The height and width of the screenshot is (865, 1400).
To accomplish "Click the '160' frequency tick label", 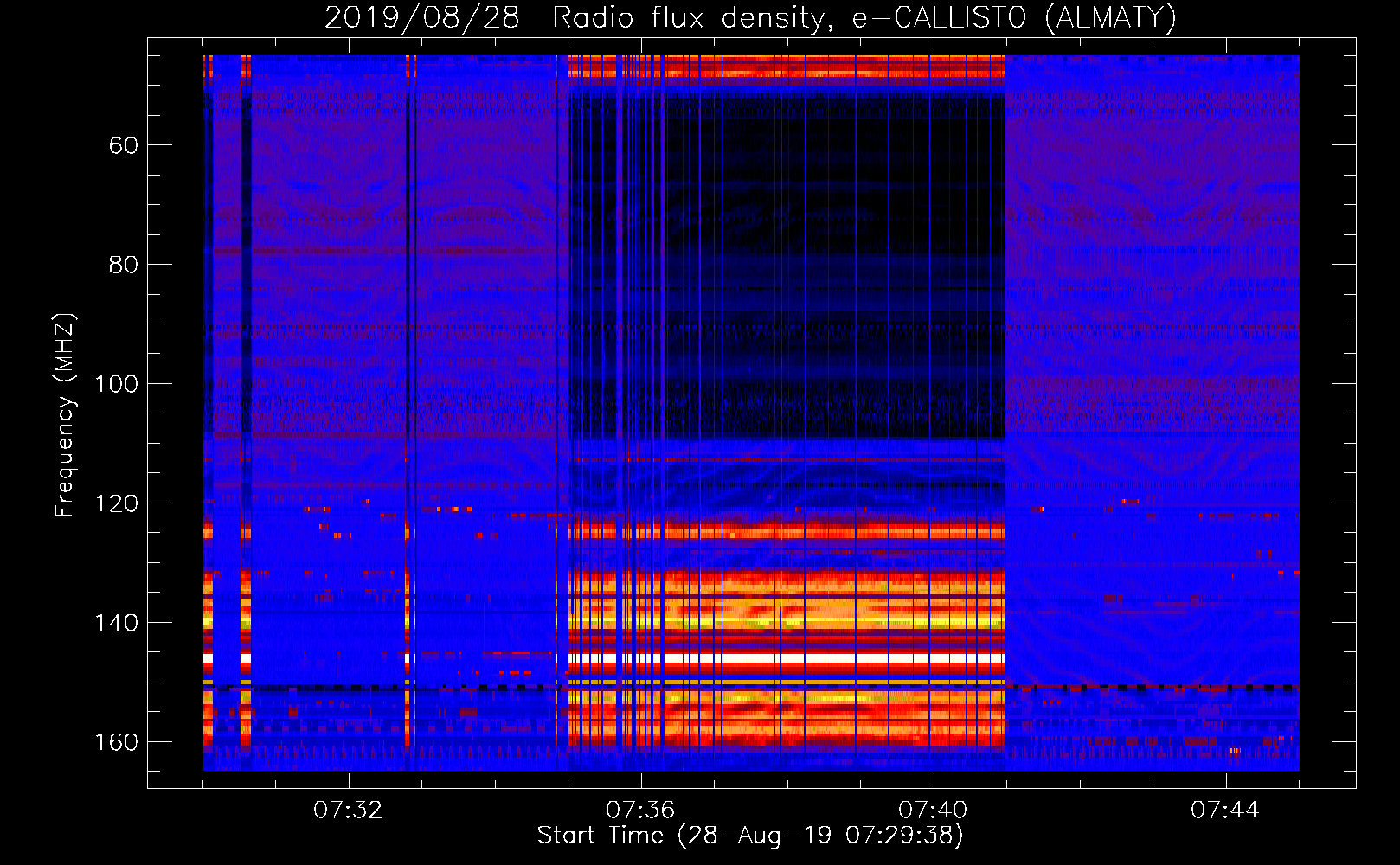I will 117,742.
